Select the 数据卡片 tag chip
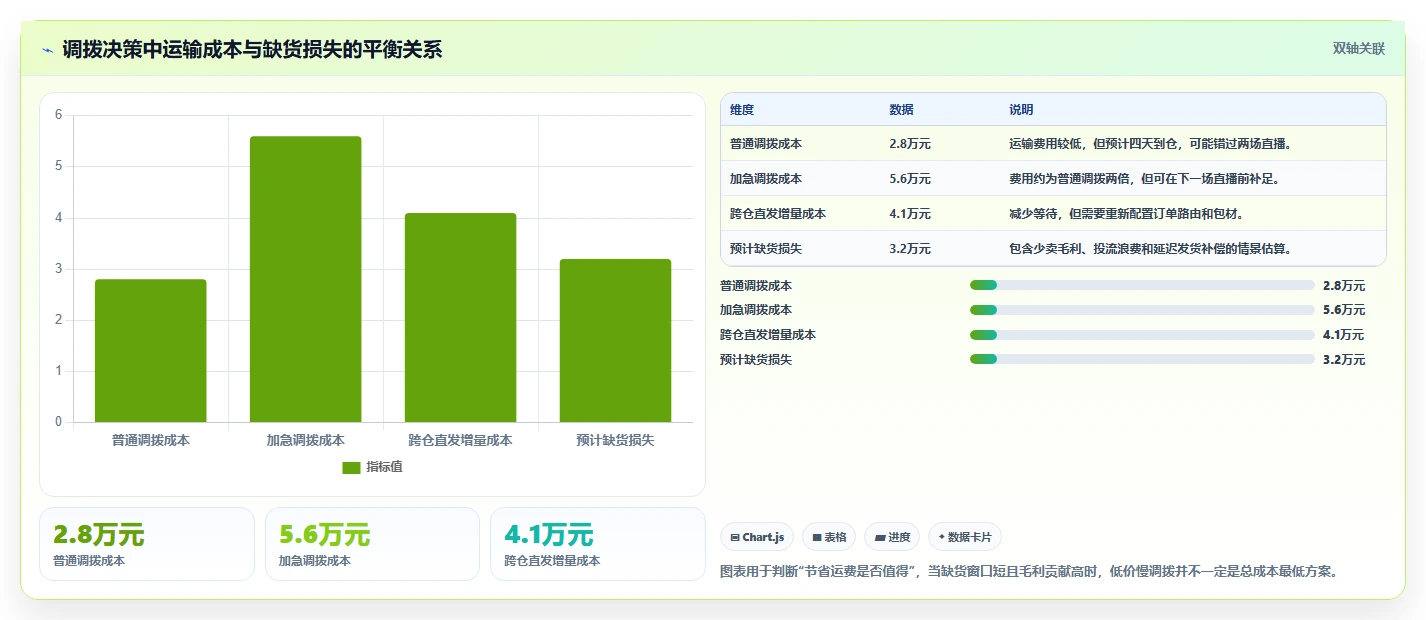The height and width of the screenshot is (620, 1426). click(965, 537)
